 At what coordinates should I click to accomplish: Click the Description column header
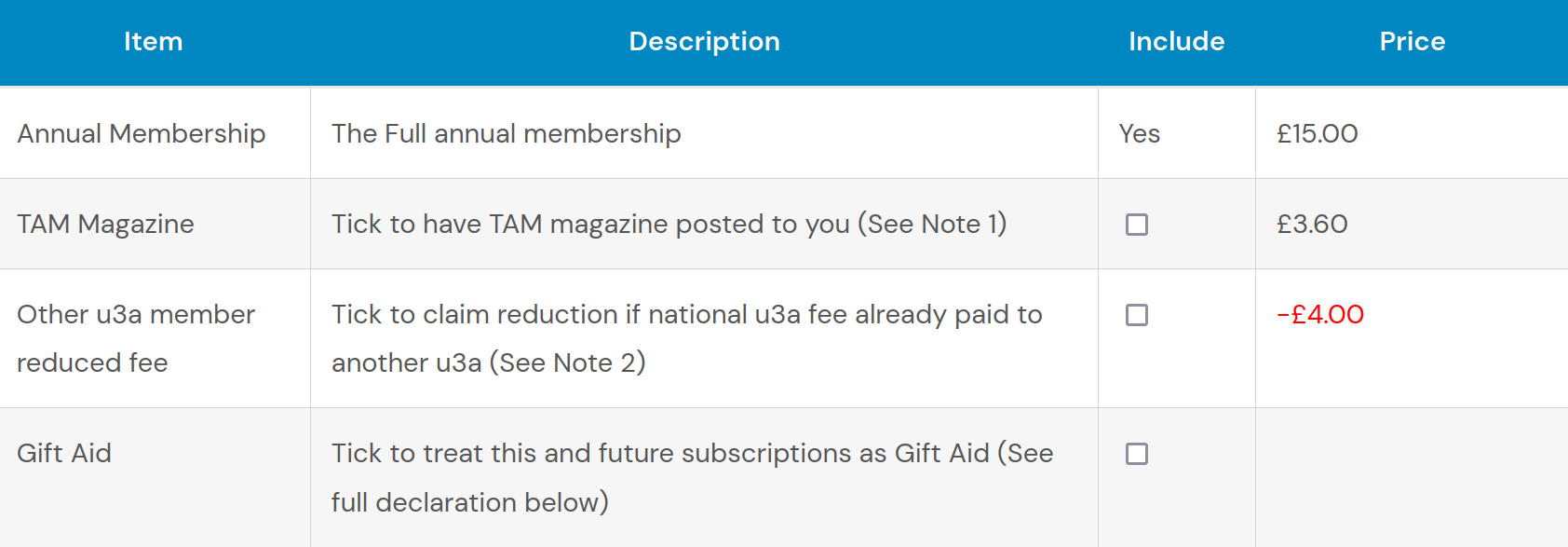tap(704, 42)
